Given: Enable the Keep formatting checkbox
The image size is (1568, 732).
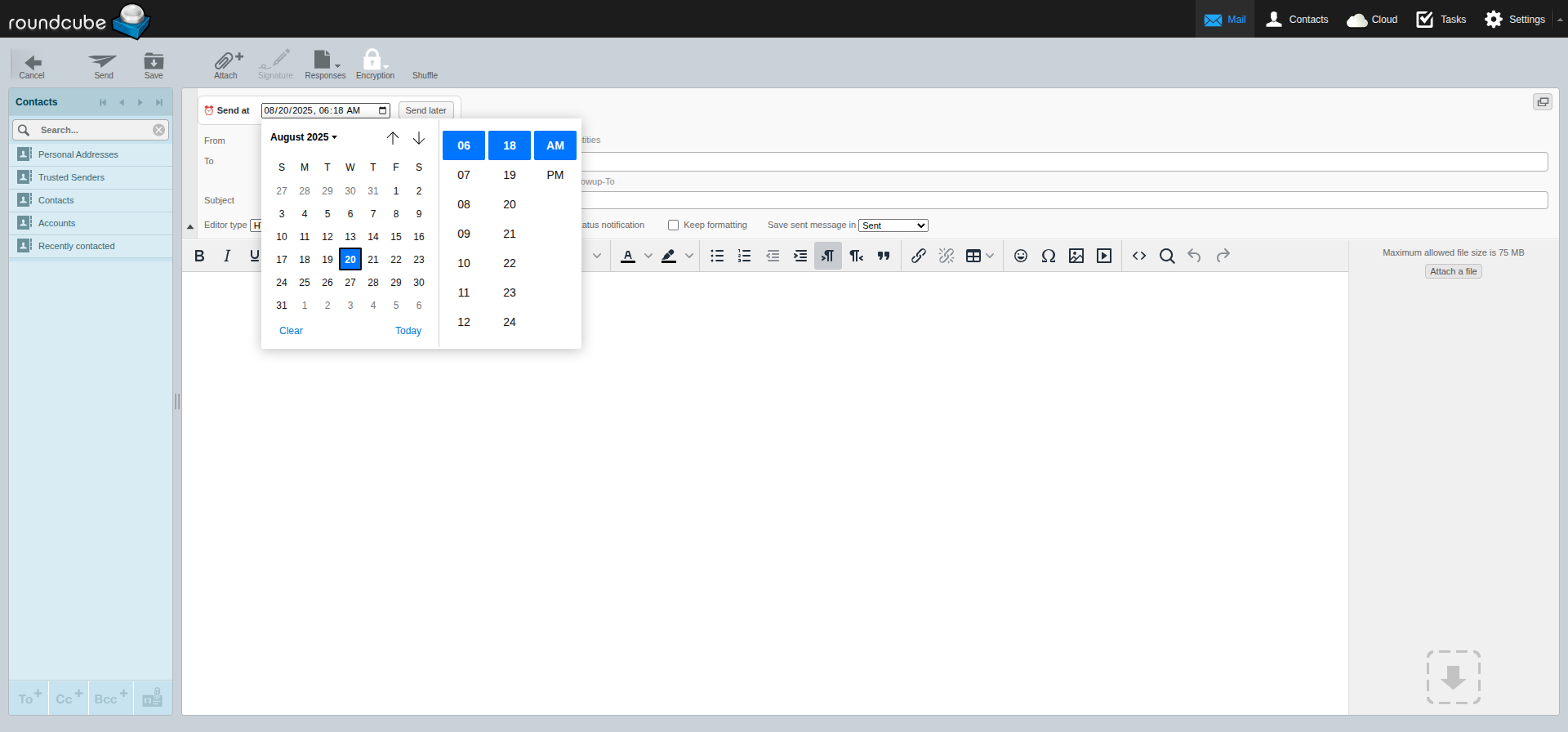Looking at the screenshot, I should (674, 225).
